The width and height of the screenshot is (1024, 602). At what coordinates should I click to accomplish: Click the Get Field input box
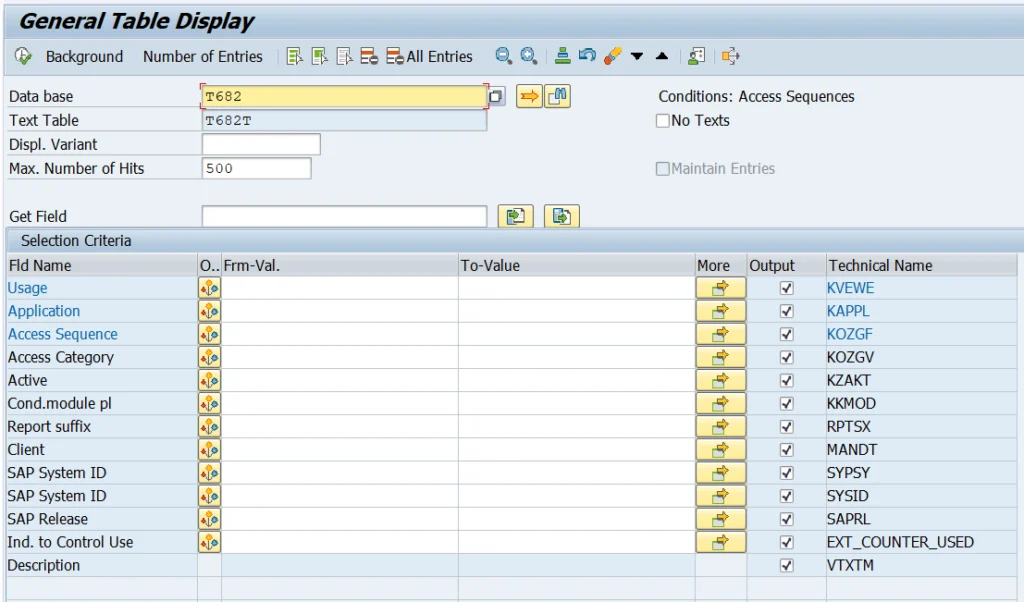tap(344, 216)
